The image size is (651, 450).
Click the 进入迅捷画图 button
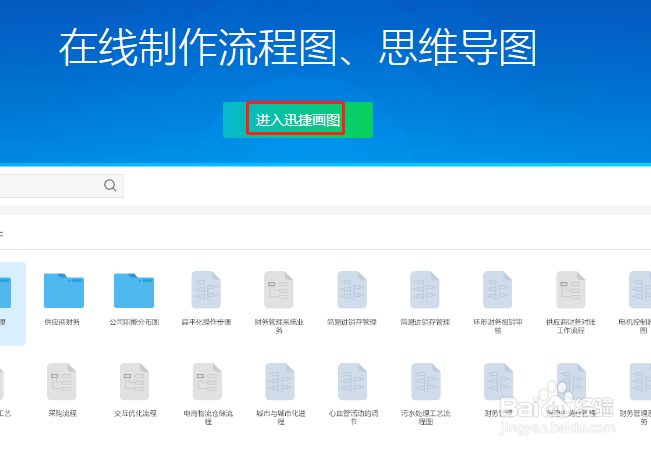(298, 120)
